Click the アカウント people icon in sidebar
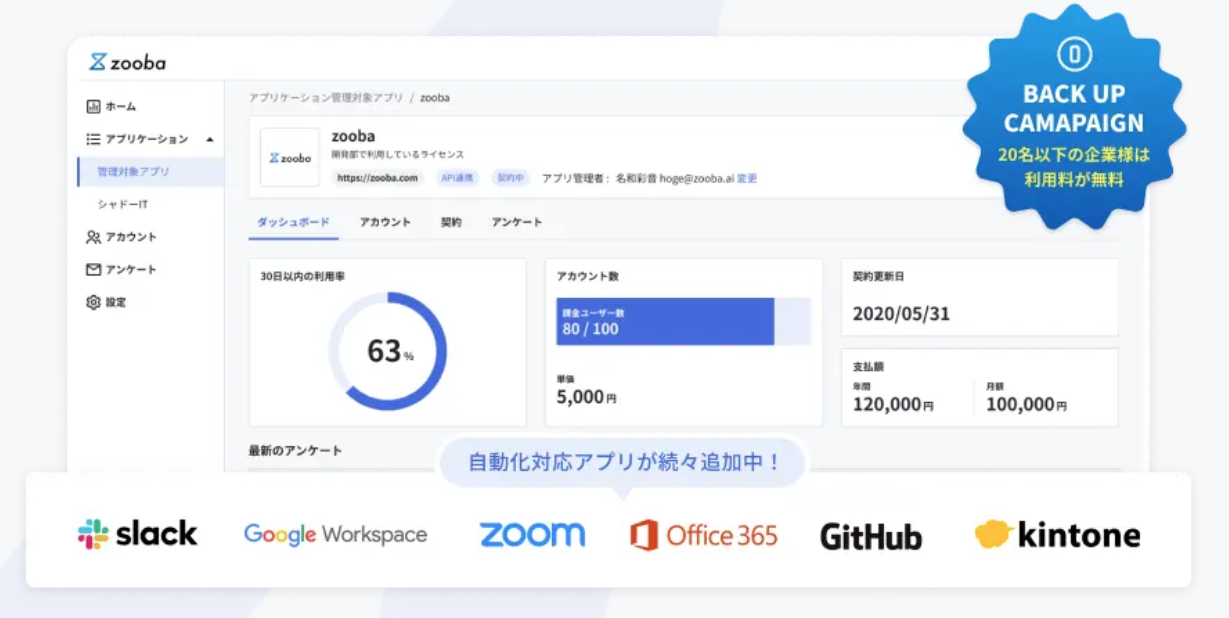This screenshot has height=618, width=1229. pos(93,237)
